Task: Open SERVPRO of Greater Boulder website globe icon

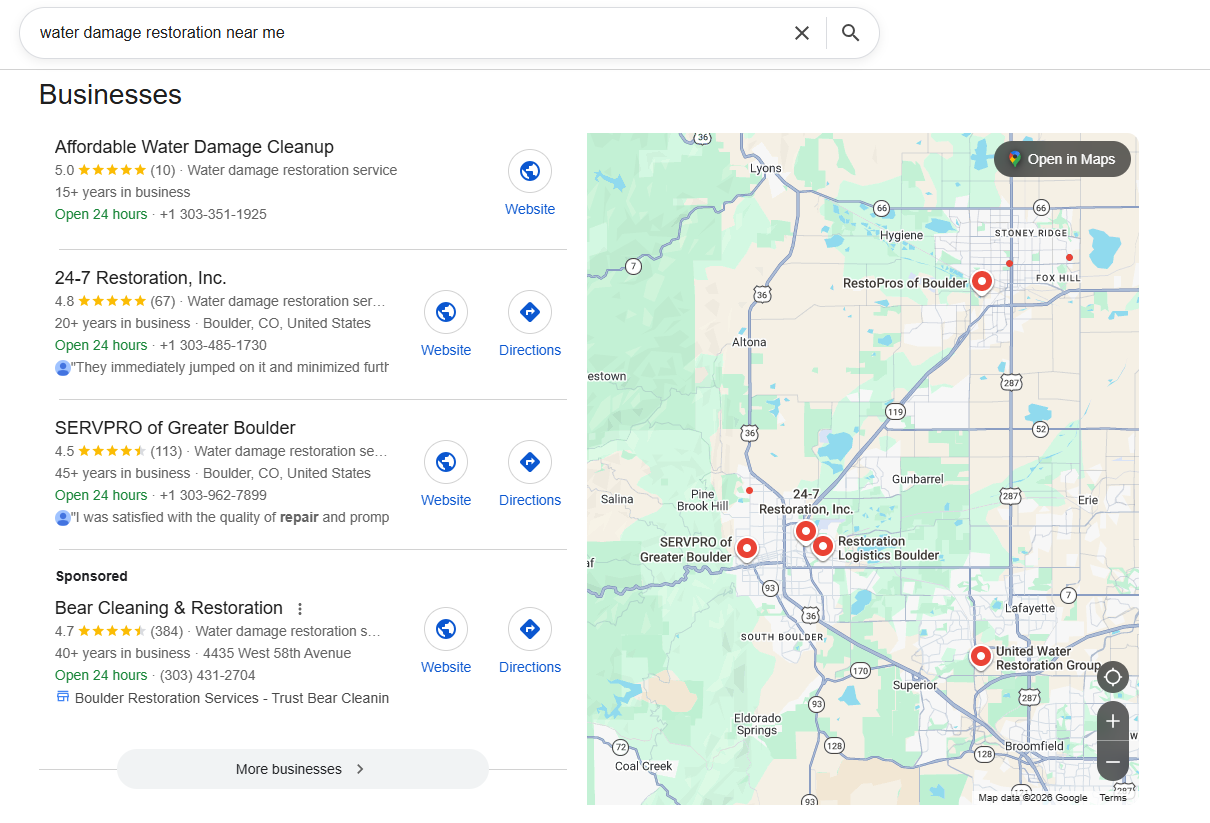Action: pyautogui.click(x=446, y=462)
